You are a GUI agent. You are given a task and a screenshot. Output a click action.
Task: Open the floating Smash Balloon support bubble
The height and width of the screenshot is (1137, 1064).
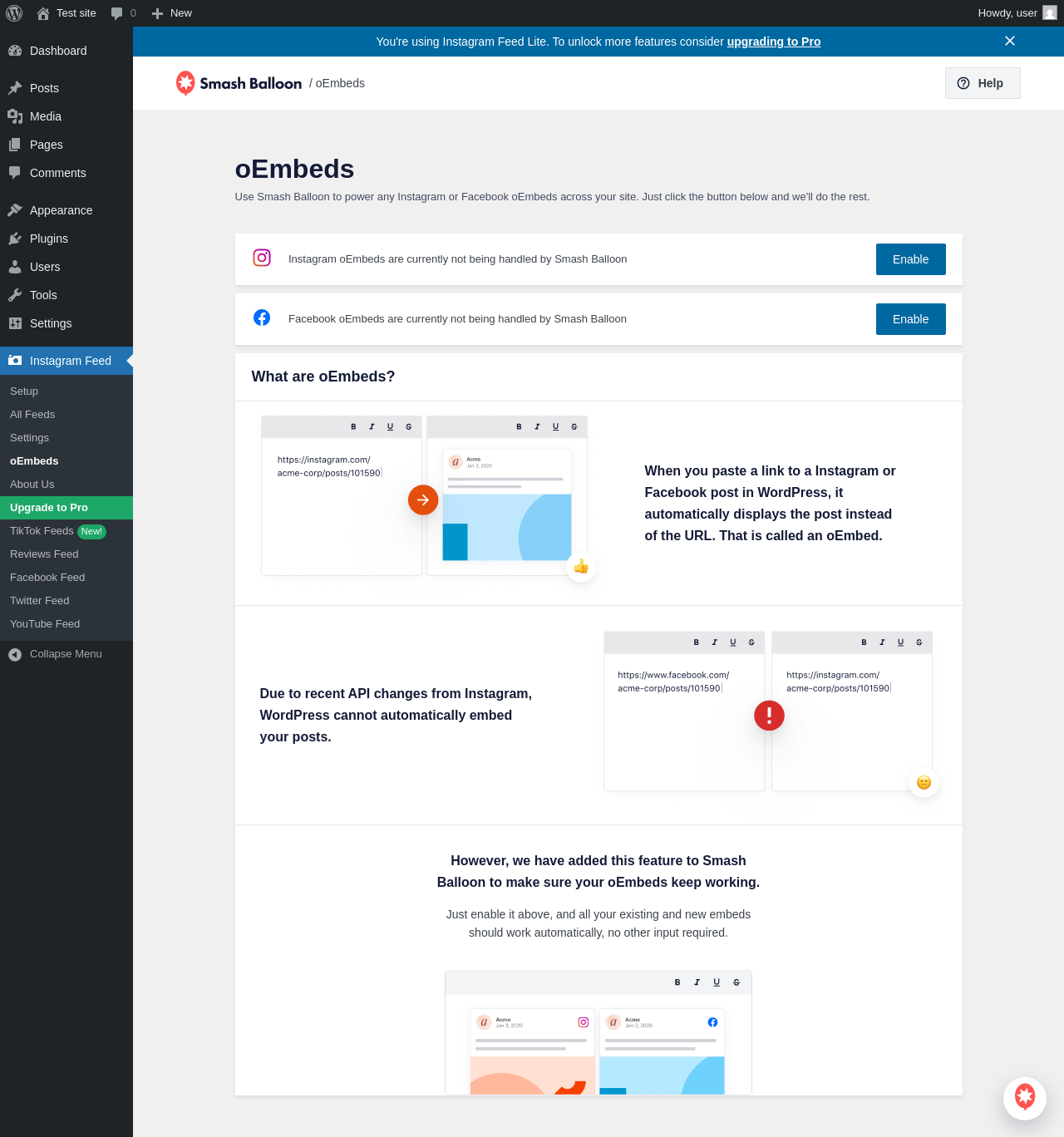1025,1098
